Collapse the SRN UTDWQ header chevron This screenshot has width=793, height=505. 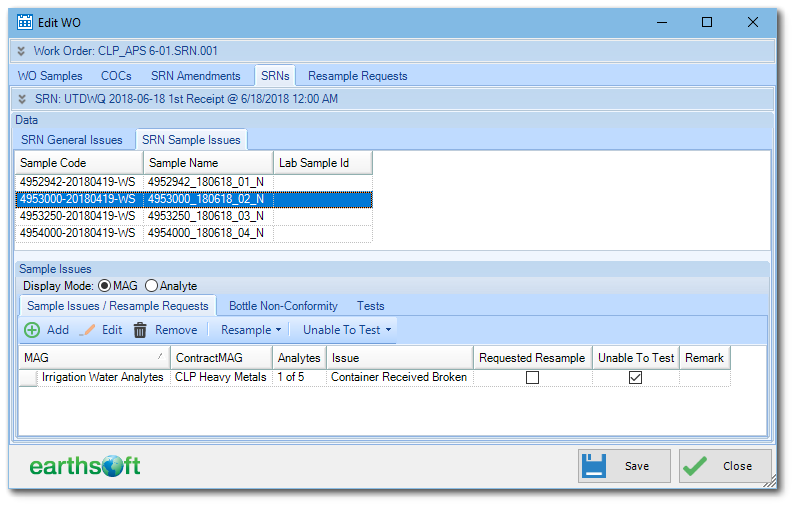pyautogui.click(x=22, y=99)
